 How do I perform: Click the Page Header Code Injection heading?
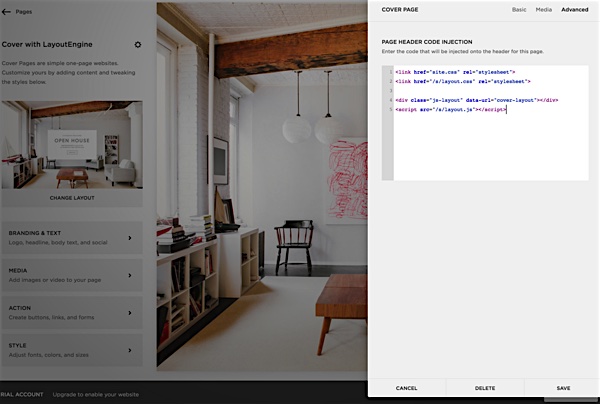pos(427,42)
